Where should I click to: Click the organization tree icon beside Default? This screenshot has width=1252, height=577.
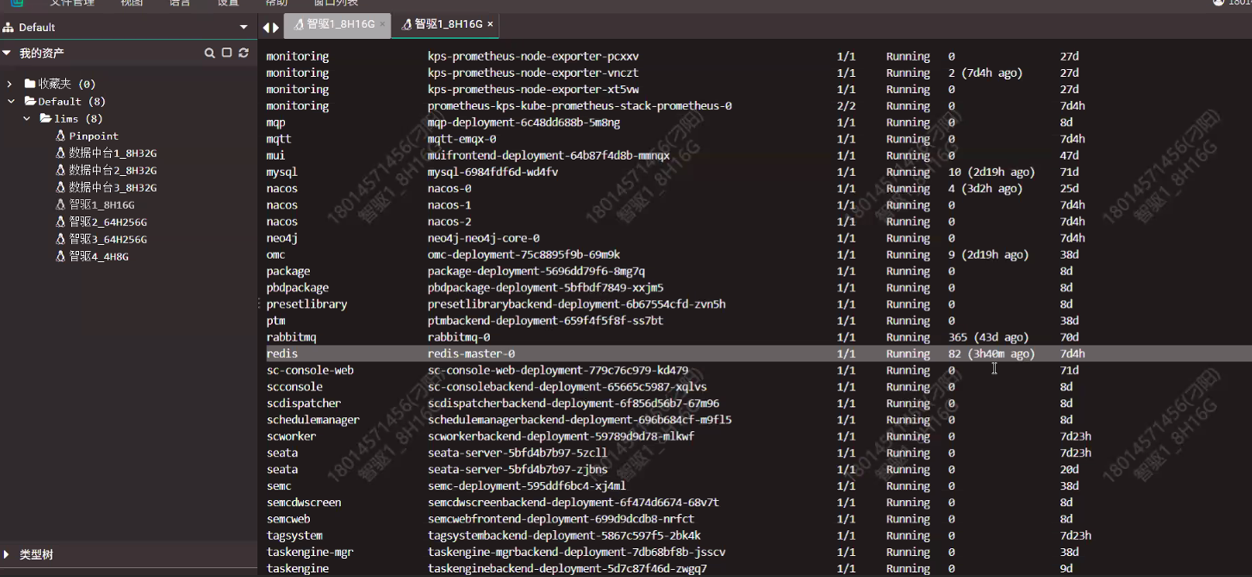8,27
